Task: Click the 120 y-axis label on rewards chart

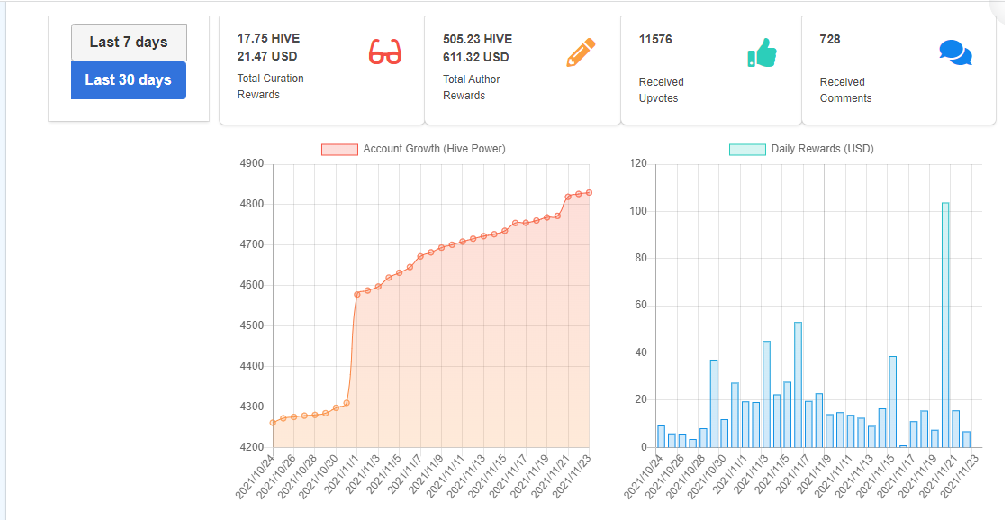Action: (638, 164)
